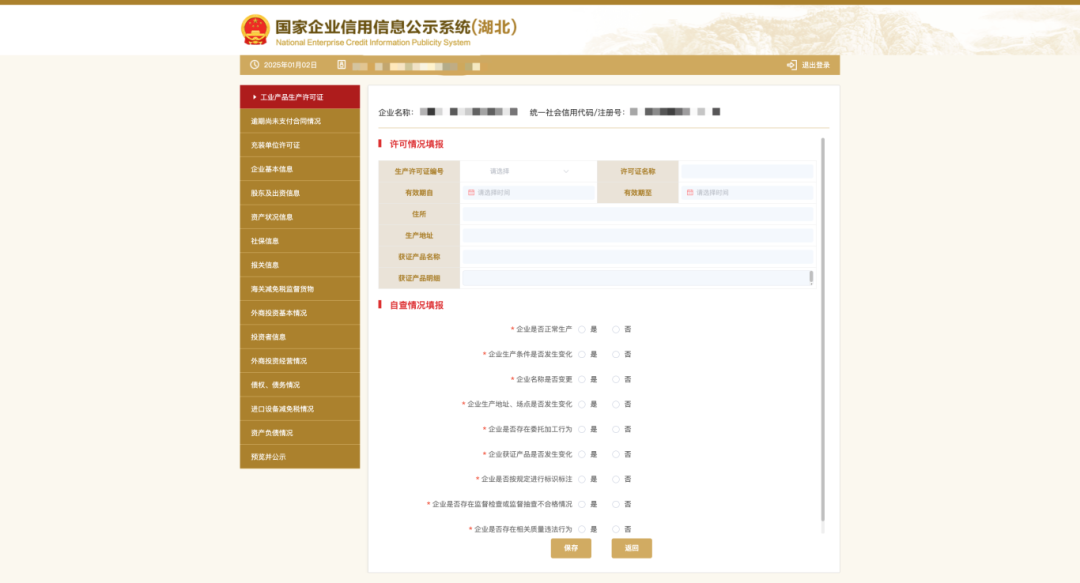1080x583 pixels.
Task: Select 工业产品生产许可证 in sidebar
Action: pyautogui.click(x=300, y=97)
